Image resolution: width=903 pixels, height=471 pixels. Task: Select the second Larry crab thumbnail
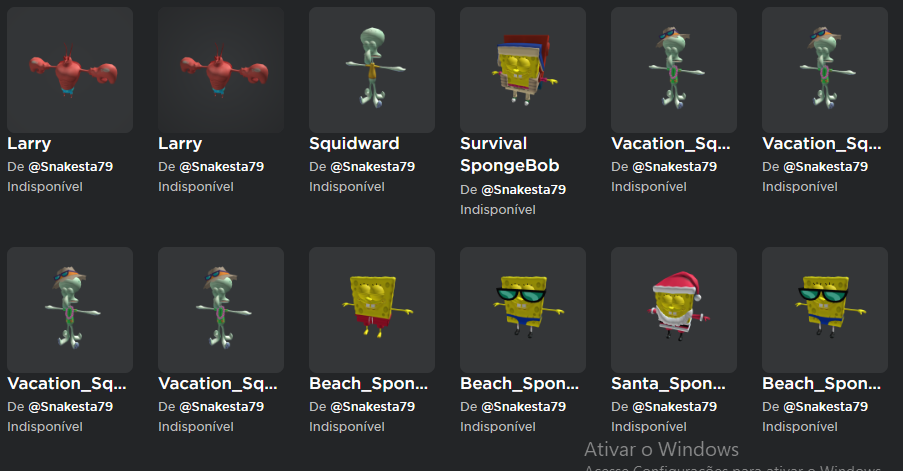(x=221, y=70)
